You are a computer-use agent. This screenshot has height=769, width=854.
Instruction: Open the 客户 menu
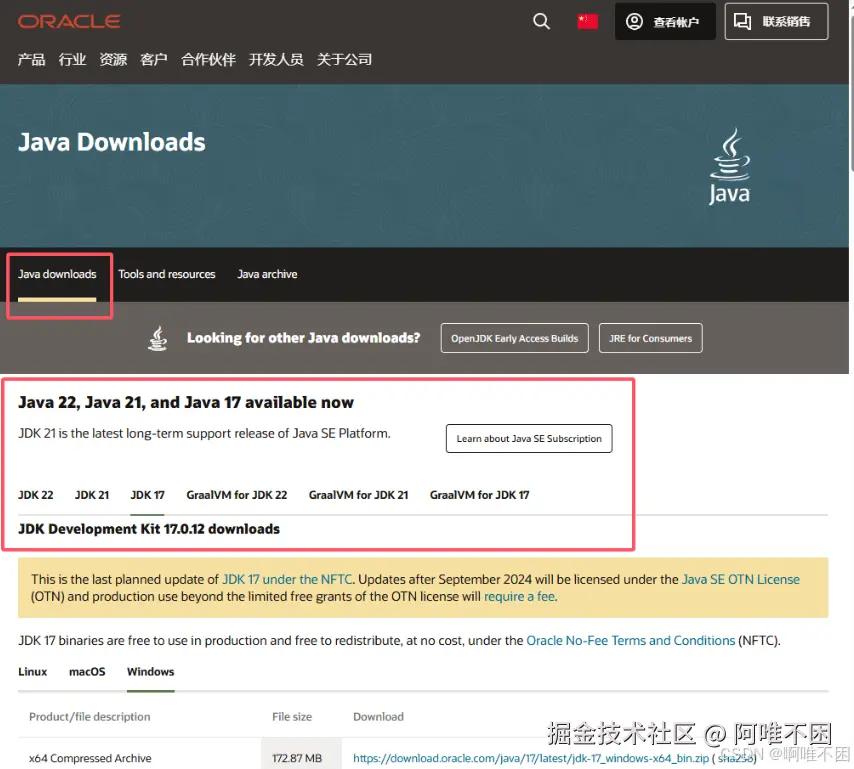[x=154, y=59]
